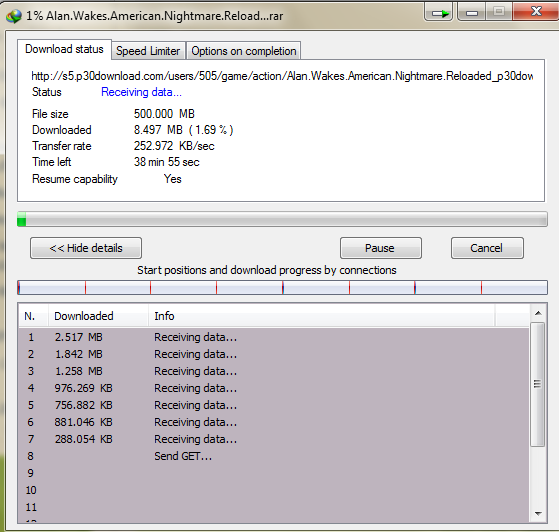Select connection row 7 with 288.054 KB
Image resolution: width=559 pixels, height=532 pixels.
tap(274, 439)
